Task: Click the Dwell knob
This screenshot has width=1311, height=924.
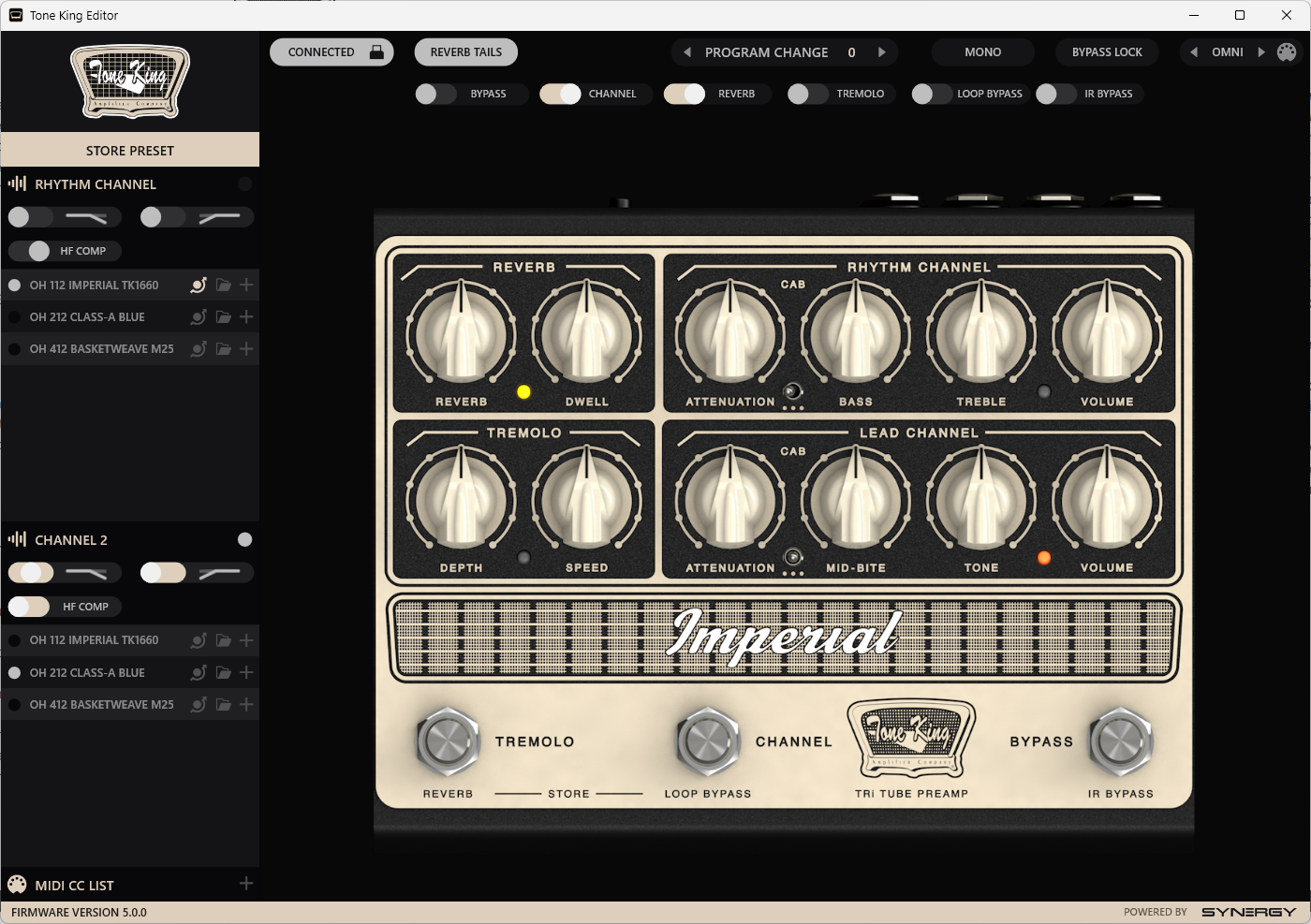Action: 587,333
